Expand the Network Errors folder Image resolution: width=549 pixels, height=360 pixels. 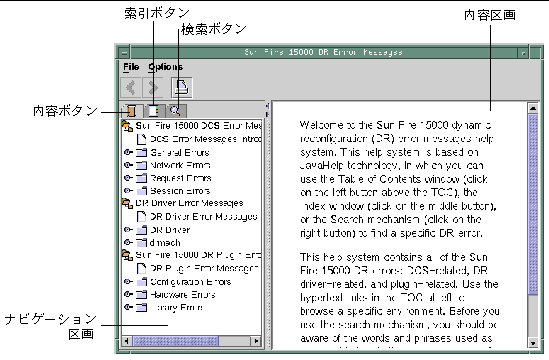(x=128, y=165)
